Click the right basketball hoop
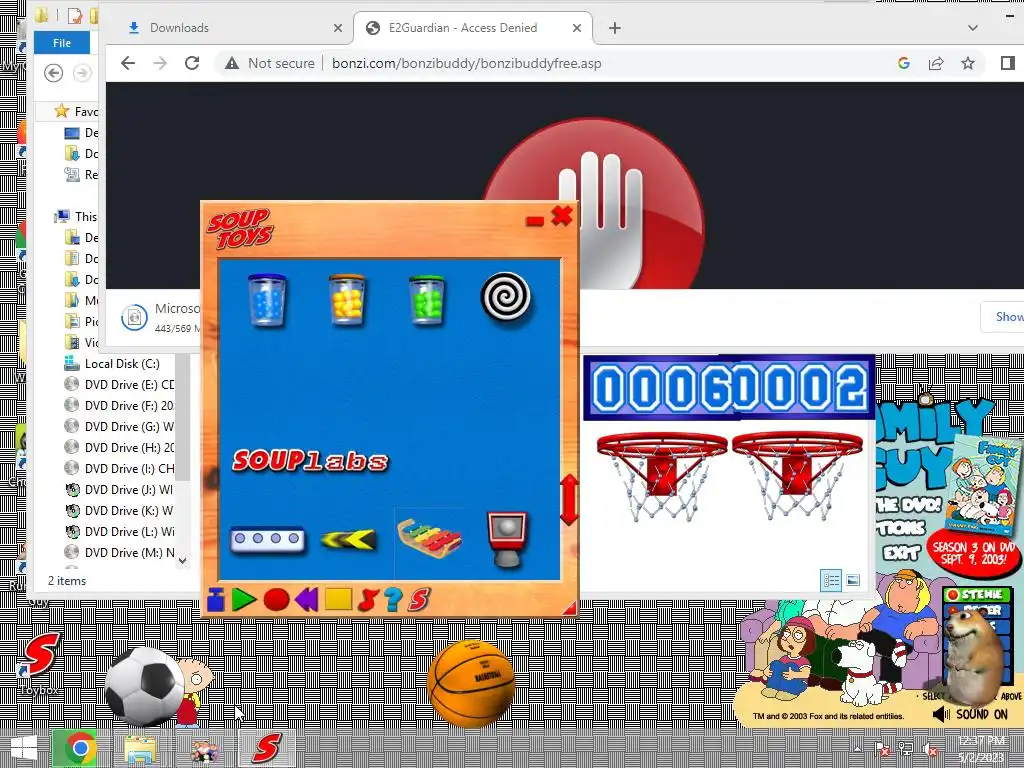 (797, 475)
